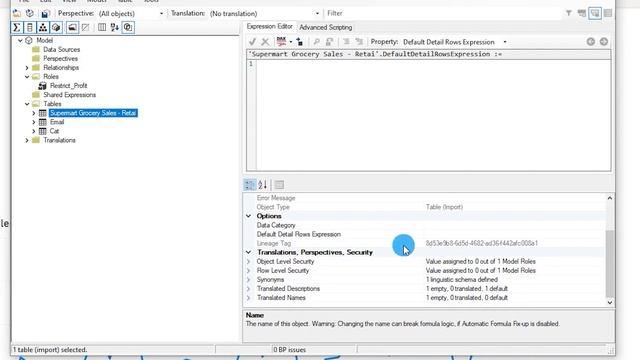This screenshot has height=360, width=640.
Task: Click the open from database icon
Action: 30,13
